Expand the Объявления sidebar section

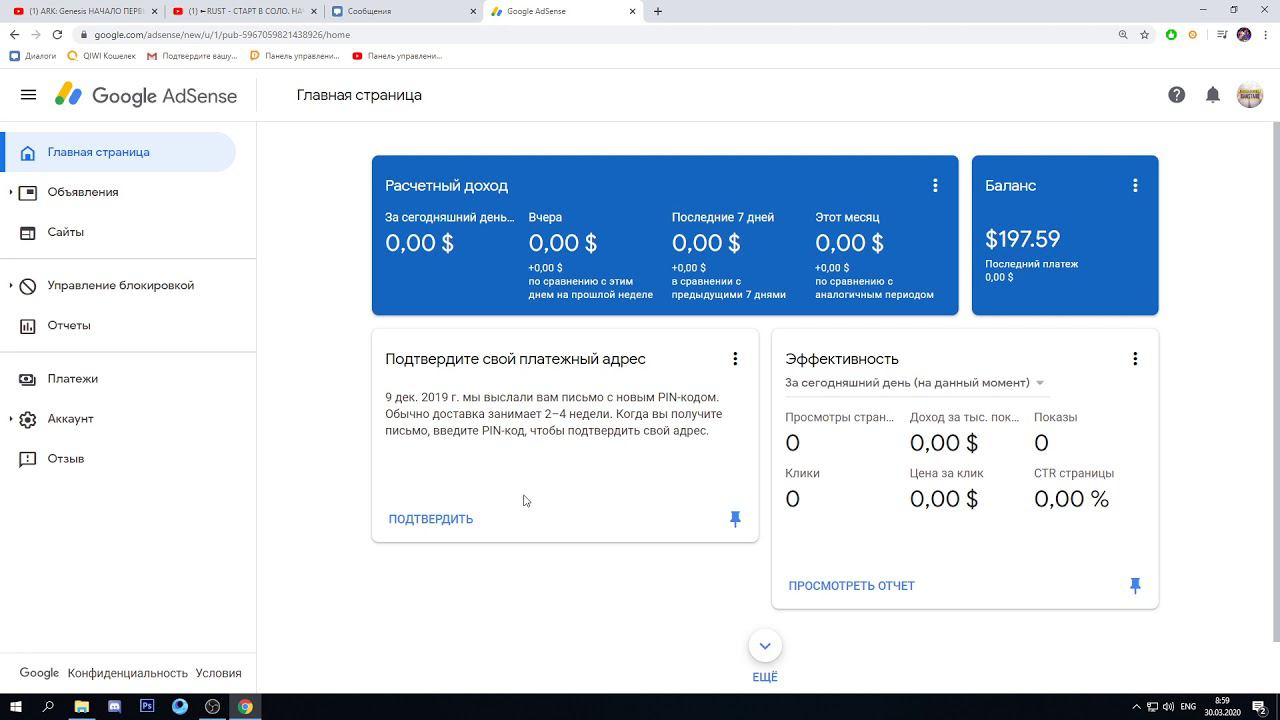coord(11,192)
